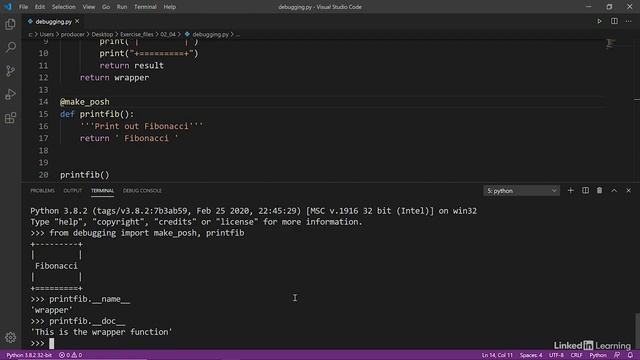Open the Source Control view
Image resolution: width=640 pixels, height=360 pixels.
pyautogui.click(x=11, y=71)
